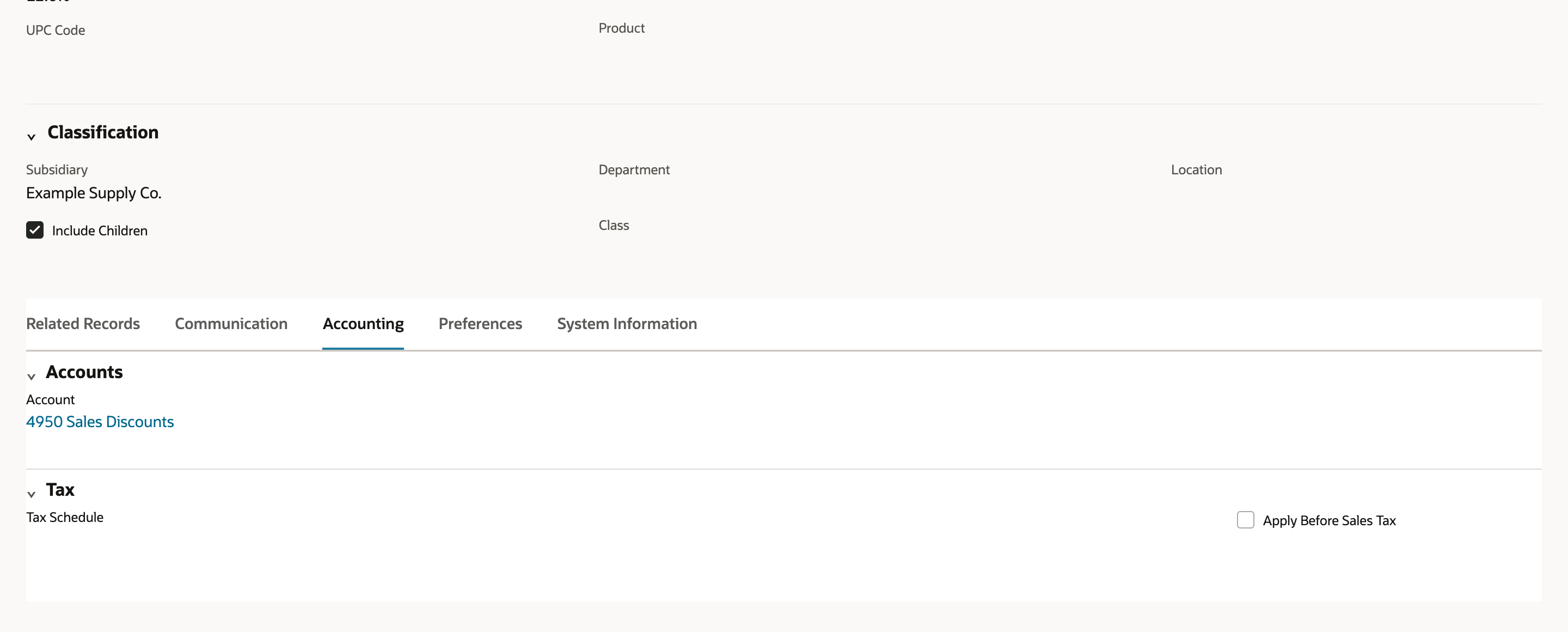Switch to the Related Records tab
Image resolution: width=1568 pixels, height=632 pixels.
(83, 324)
